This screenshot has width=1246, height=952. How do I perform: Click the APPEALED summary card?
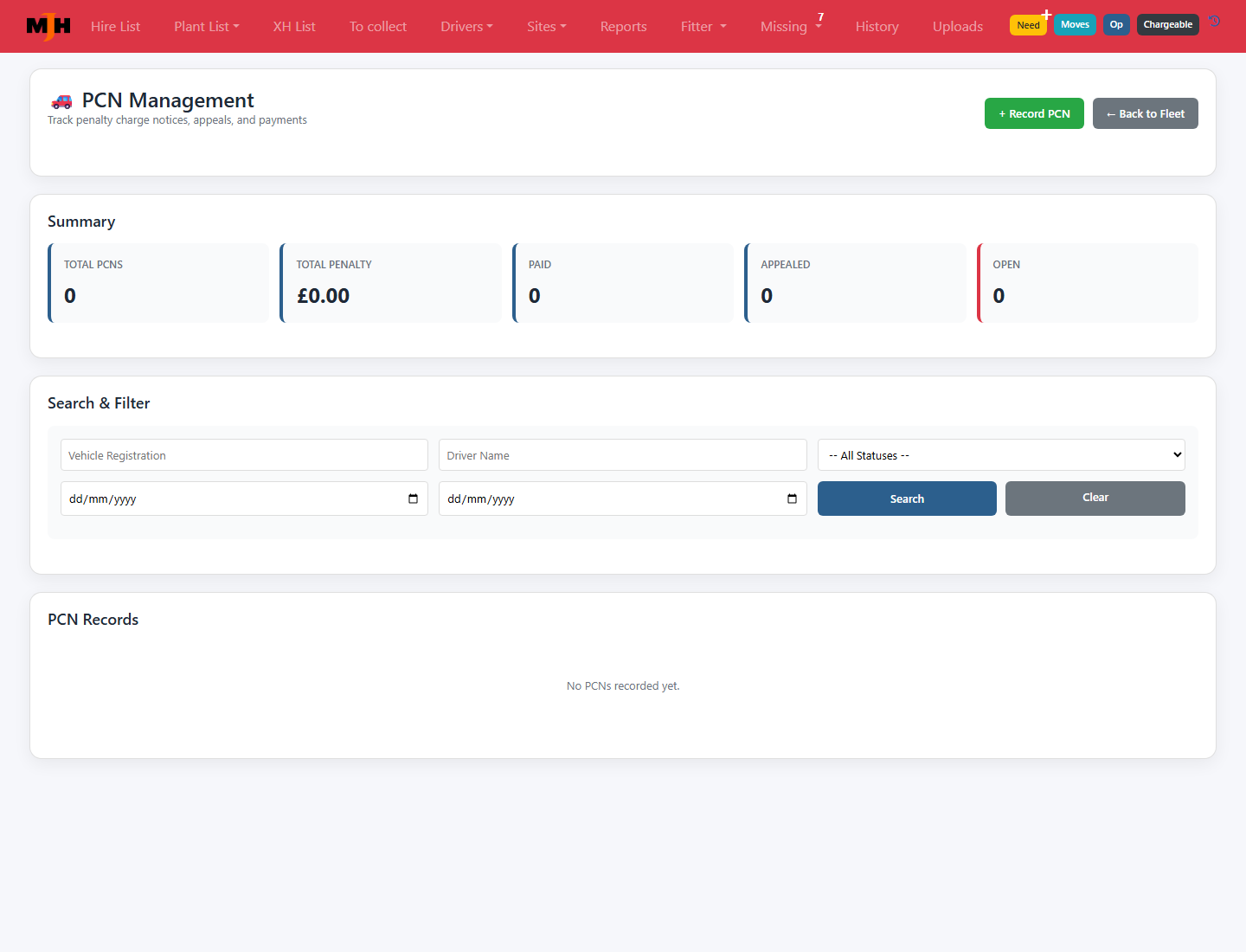[855, 283]
